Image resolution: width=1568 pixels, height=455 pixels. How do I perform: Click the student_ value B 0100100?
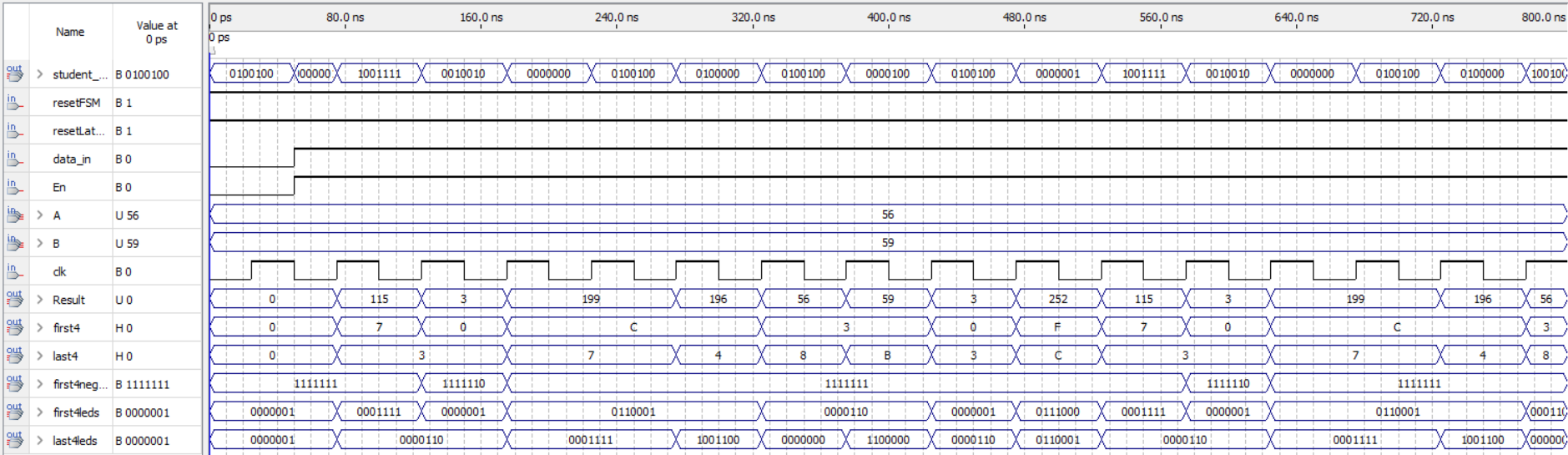142,74
